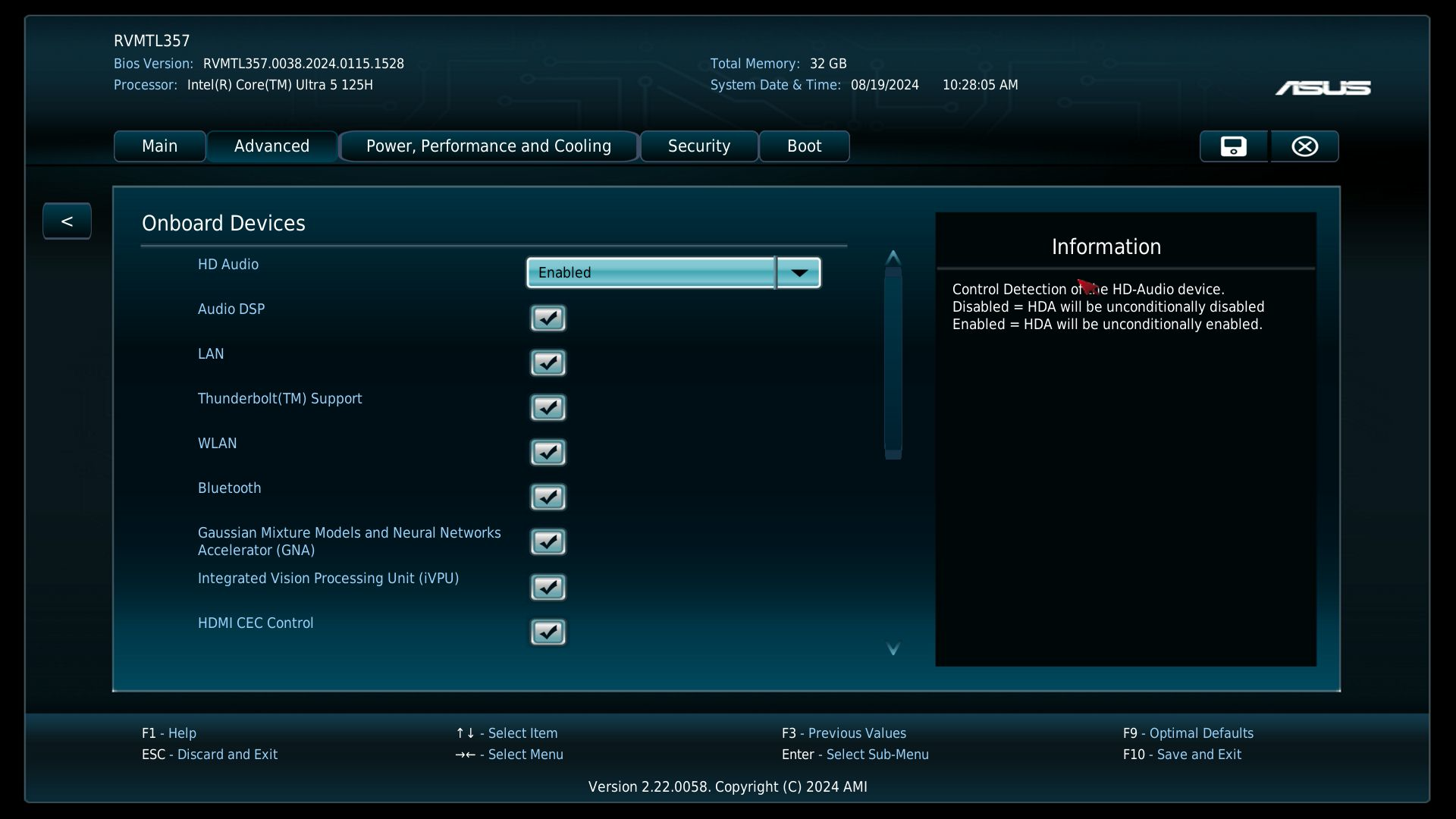Click the ASUS logo
Image resolution: width=1456 pixels, height=819 pixels.
point(1323,89)
